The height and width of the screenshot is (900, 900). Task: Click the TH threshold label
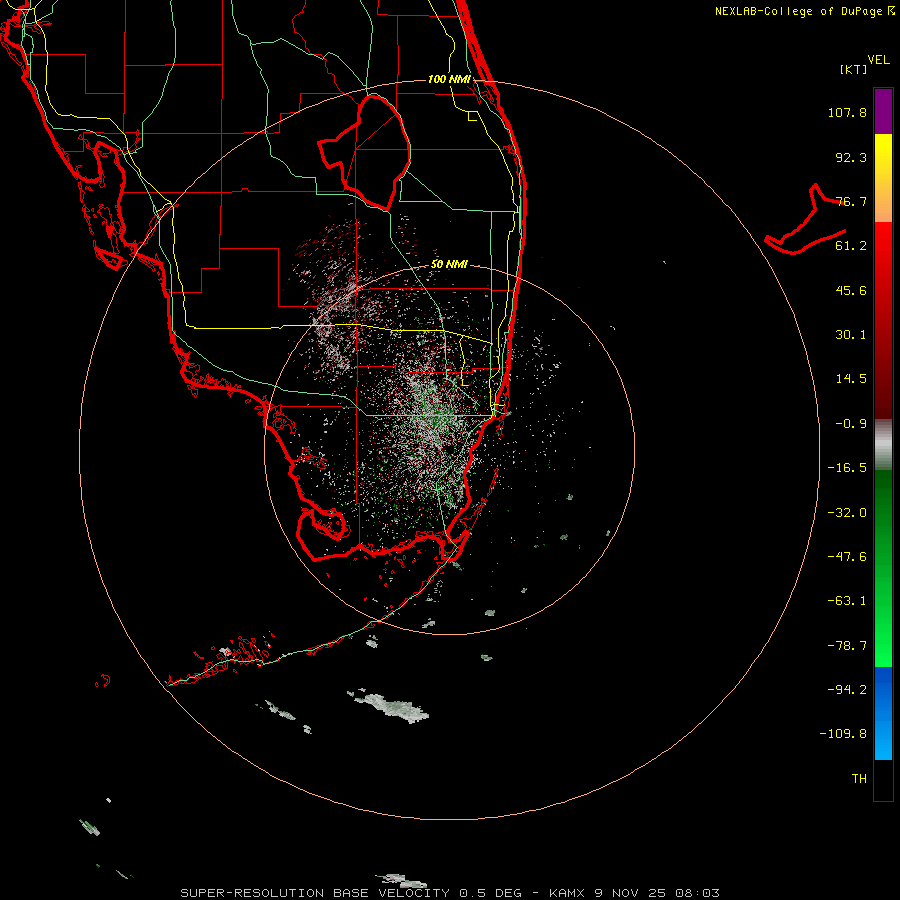[859, 779]
